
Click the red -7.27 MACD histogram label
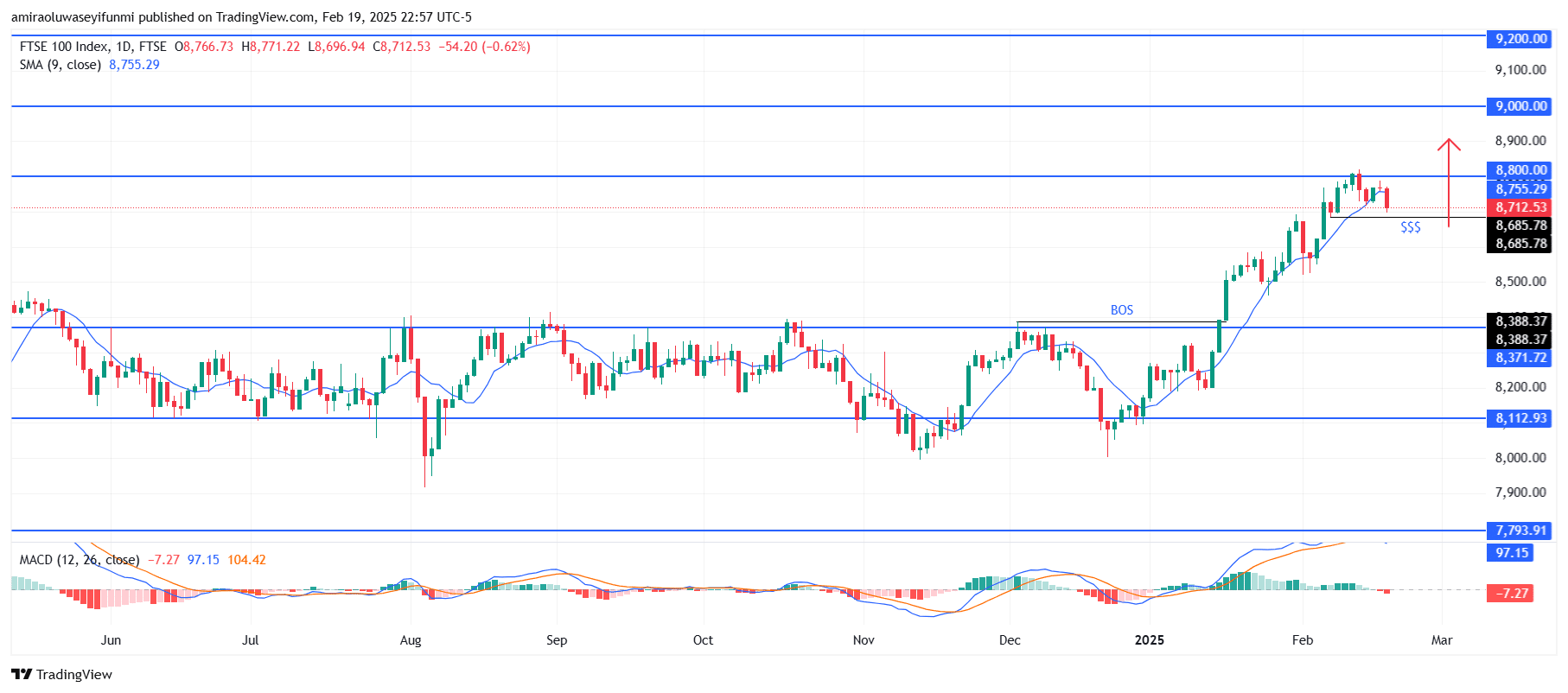click(1511, 594)
